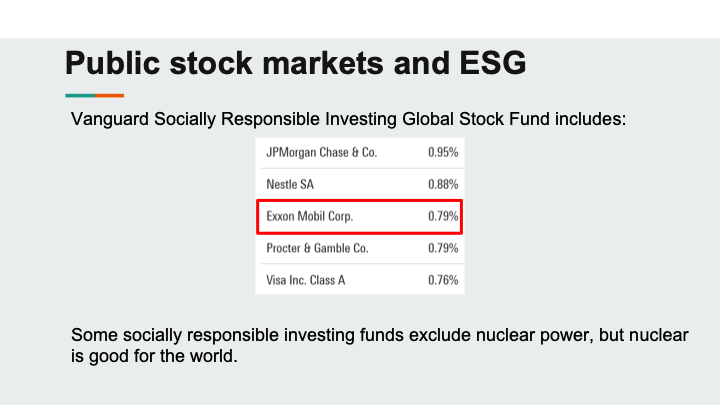
Task: Click the 0.76% value beside Visa Inc.
Action: coord(443,280)
